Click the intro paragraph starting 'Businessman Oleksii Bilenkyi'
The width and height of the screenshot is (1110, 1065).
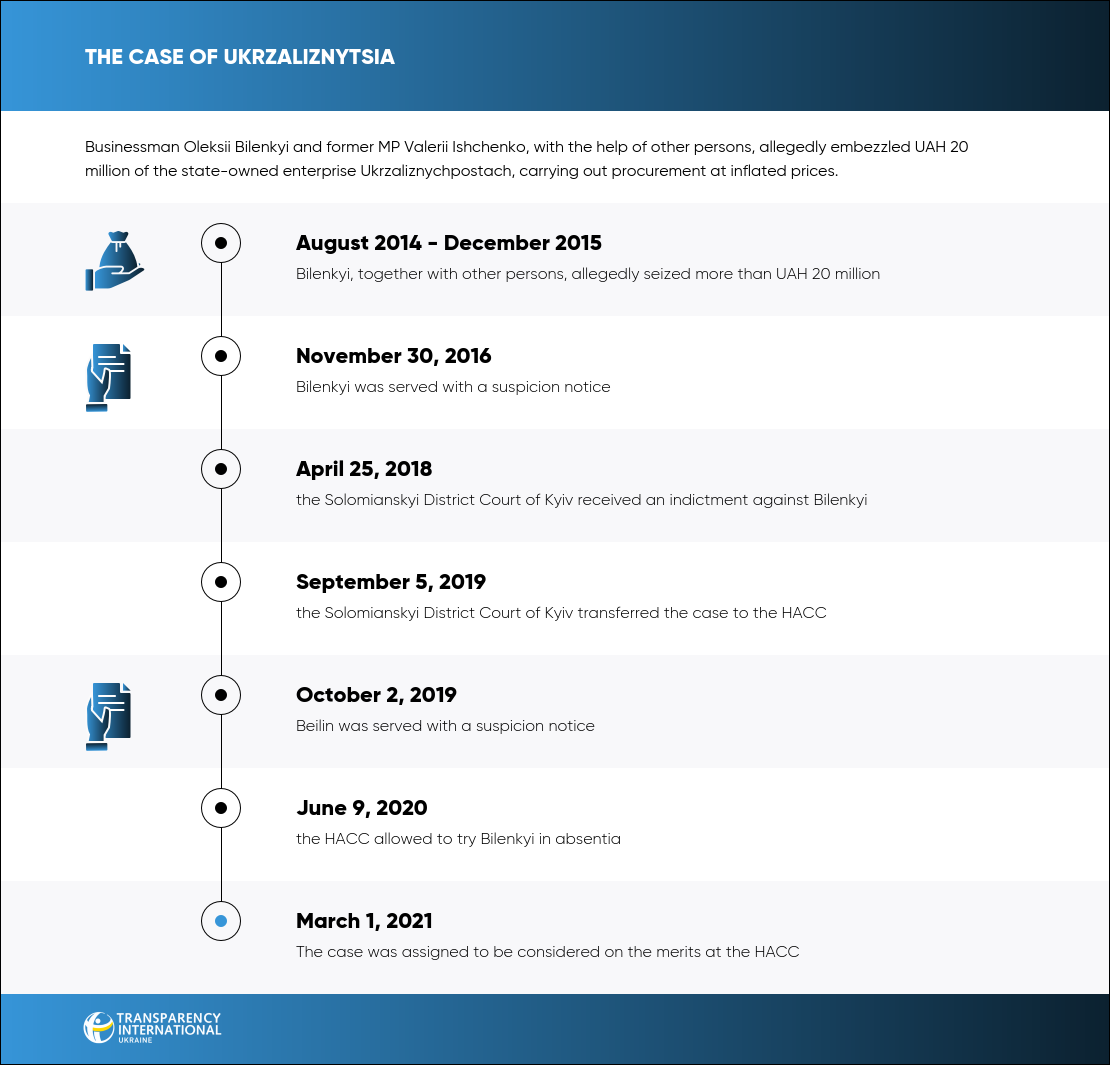click(x=527, y=159)
